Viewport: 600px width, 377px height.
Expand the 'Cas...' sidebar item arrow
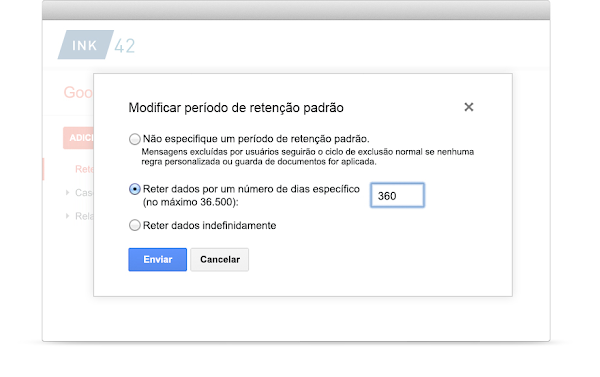click(x=67, y=193)
